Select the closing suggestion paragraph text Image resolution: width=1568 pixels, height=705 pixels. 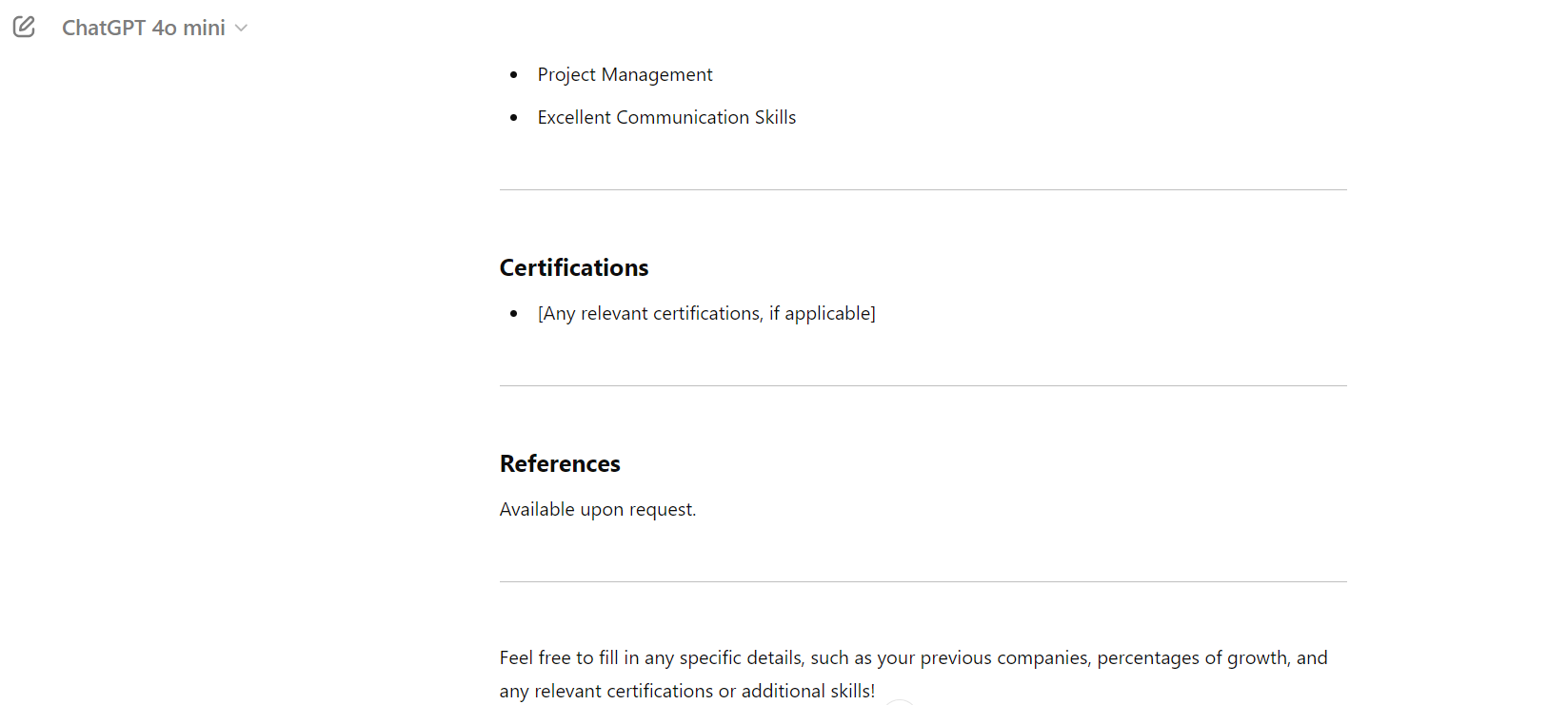click(913, 674)
